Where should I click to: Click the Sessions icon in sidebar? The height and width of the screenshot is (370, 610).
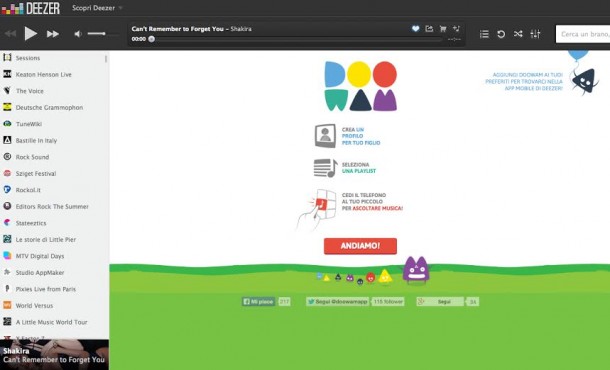7,58
